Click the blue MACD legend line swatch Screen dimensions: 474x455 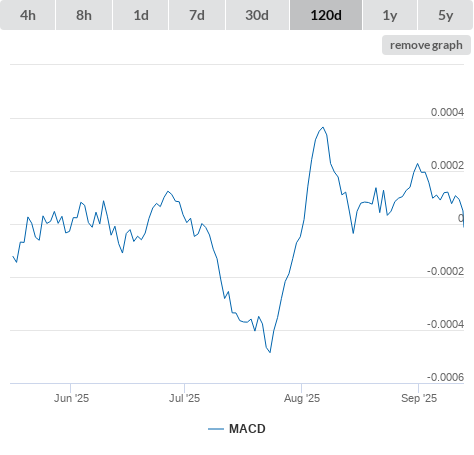point(216,429)
